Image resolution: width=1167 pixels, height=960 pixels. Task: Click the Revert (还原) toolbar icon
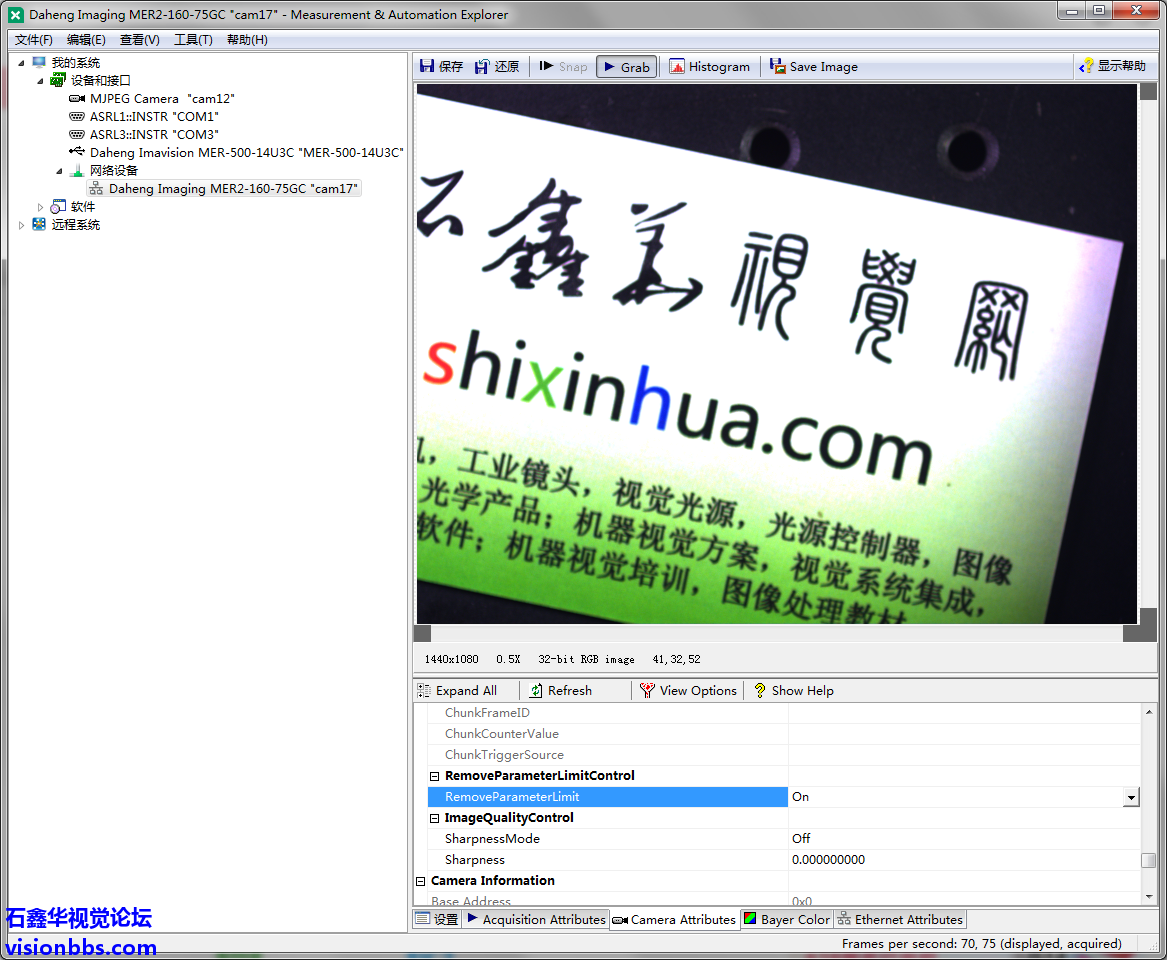[x=483, y=66]
